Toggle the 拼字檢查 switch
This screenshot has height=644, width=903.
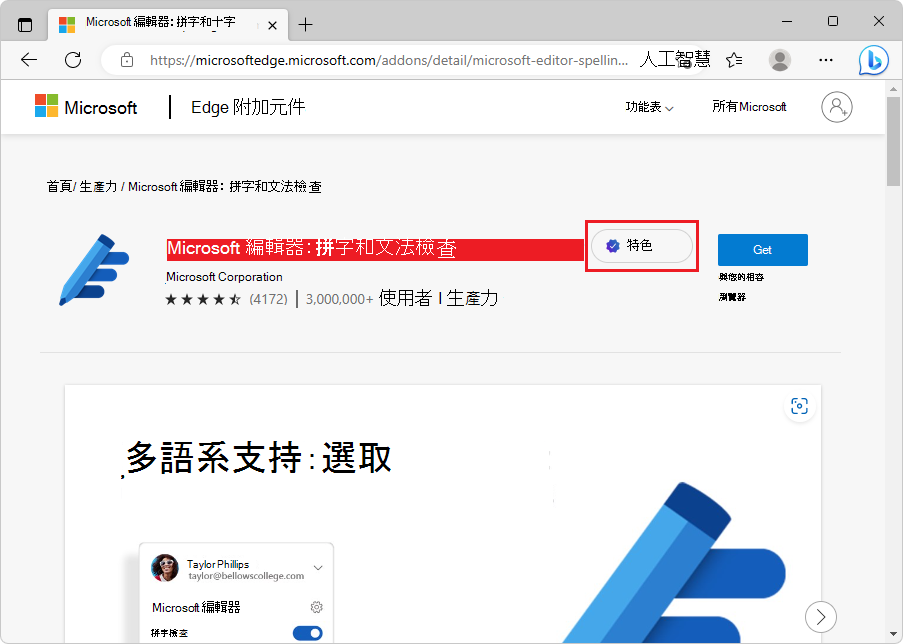308,633
